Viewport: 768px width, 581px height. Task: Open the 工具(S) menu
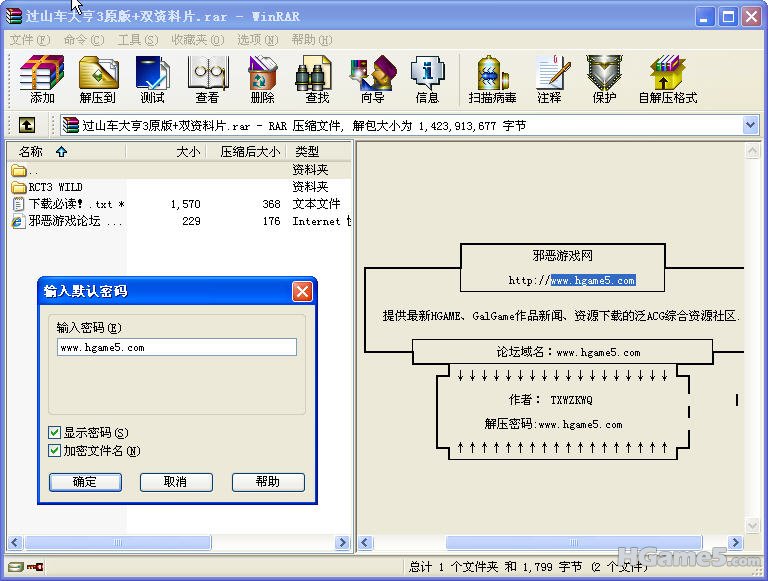[x=138, y=40]
